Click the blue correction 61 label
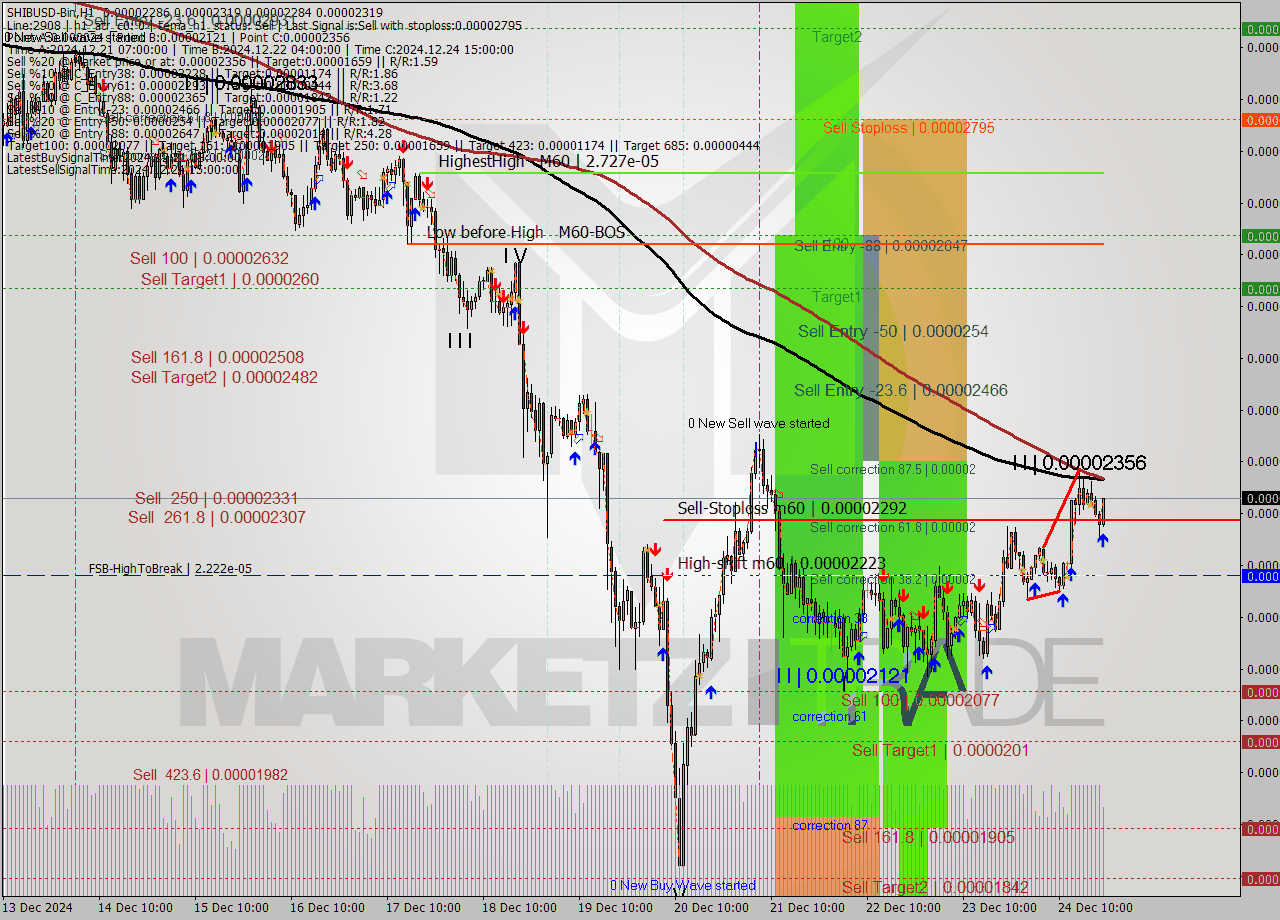 pyautogui.click(x=829, y=717)
